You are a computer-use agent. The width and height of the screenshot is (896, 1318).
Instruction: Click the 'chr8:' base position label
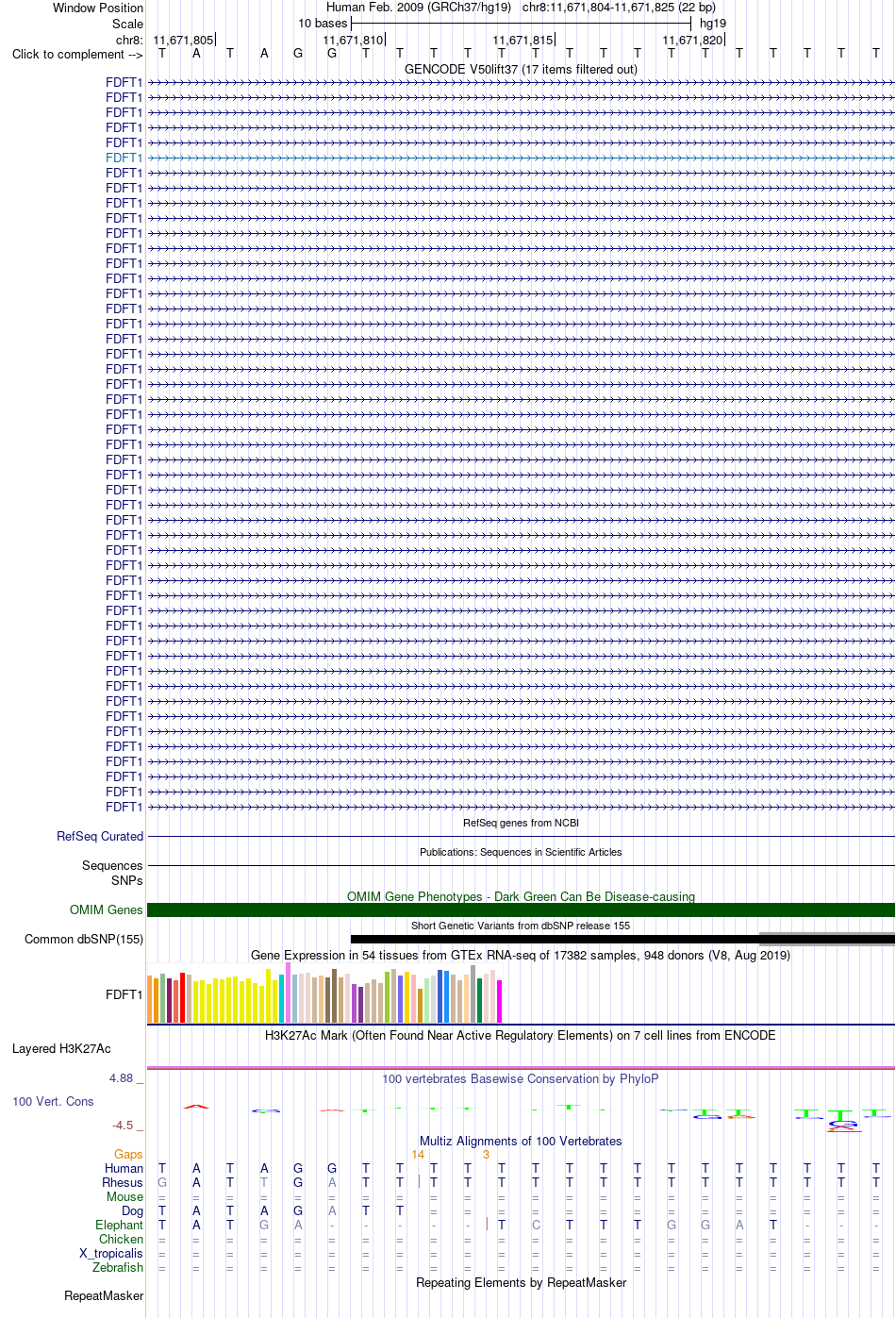pyautogui.click(x=129, y=40)
